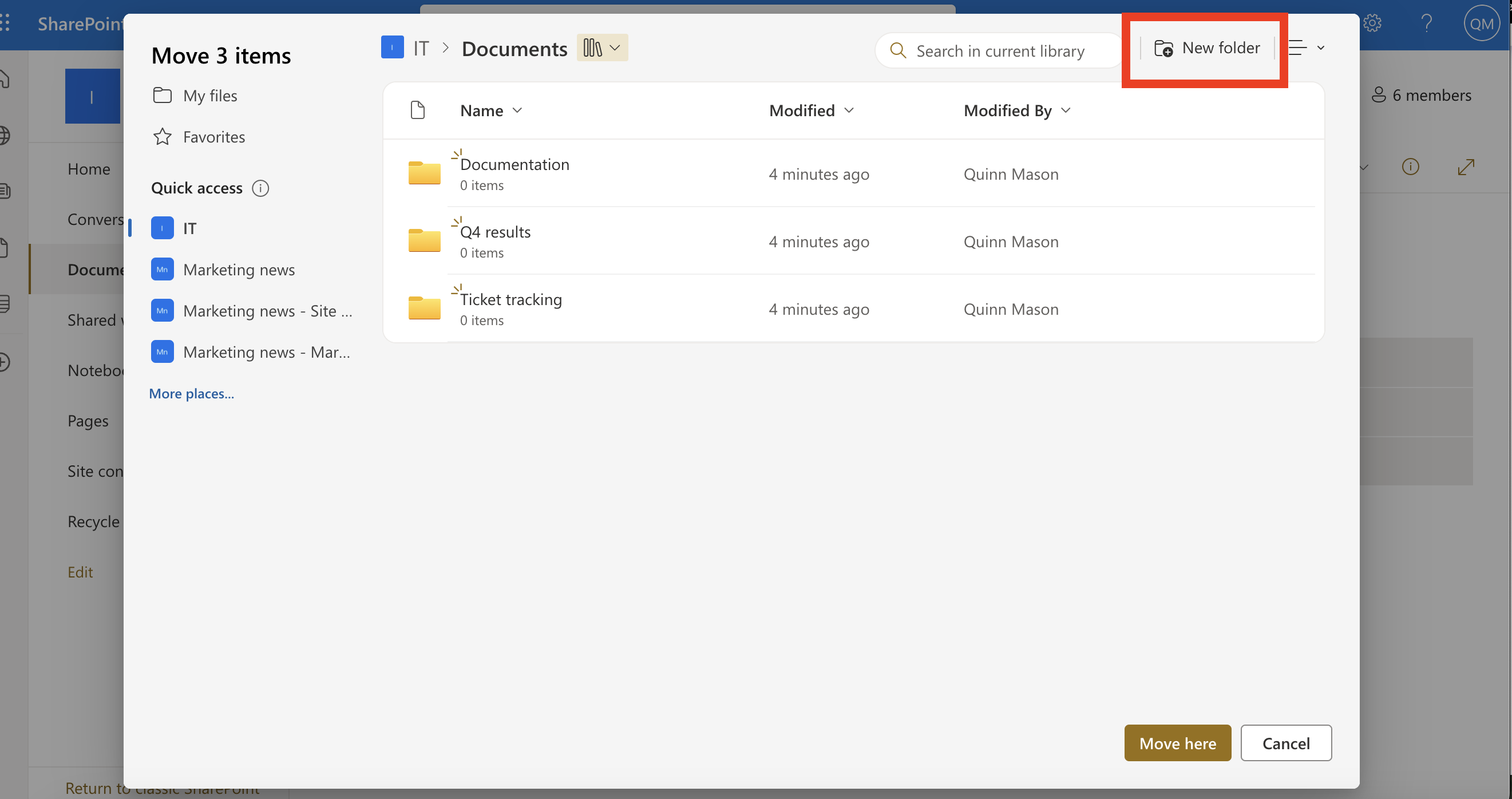Screen dimensions: 1512x799
Task: Sort by Modified column header
Action: click(x=811, y=110)
